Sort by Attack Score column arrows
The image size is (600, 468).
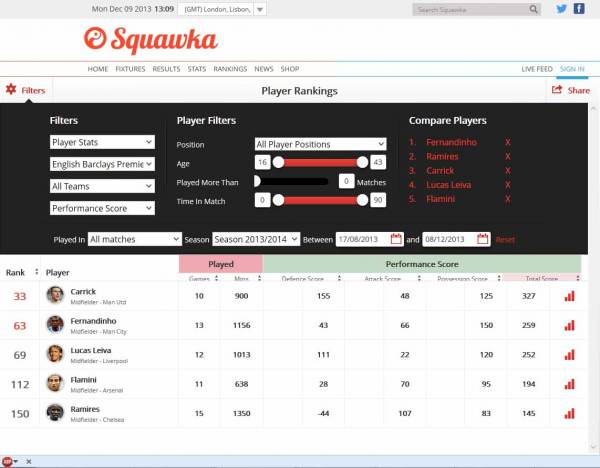pyautogui.click(x=419, y=278)
